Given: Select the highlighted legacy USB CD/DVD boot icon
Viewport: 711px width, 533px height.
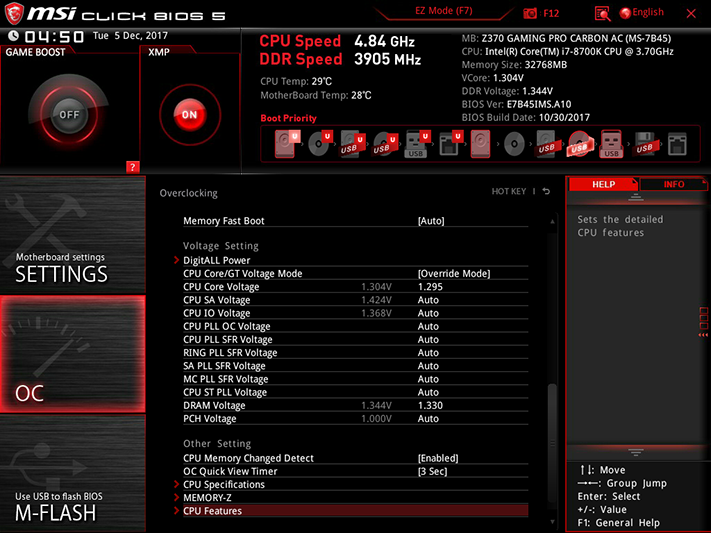Looking at the screenshot, I should [x=579, y=144].
